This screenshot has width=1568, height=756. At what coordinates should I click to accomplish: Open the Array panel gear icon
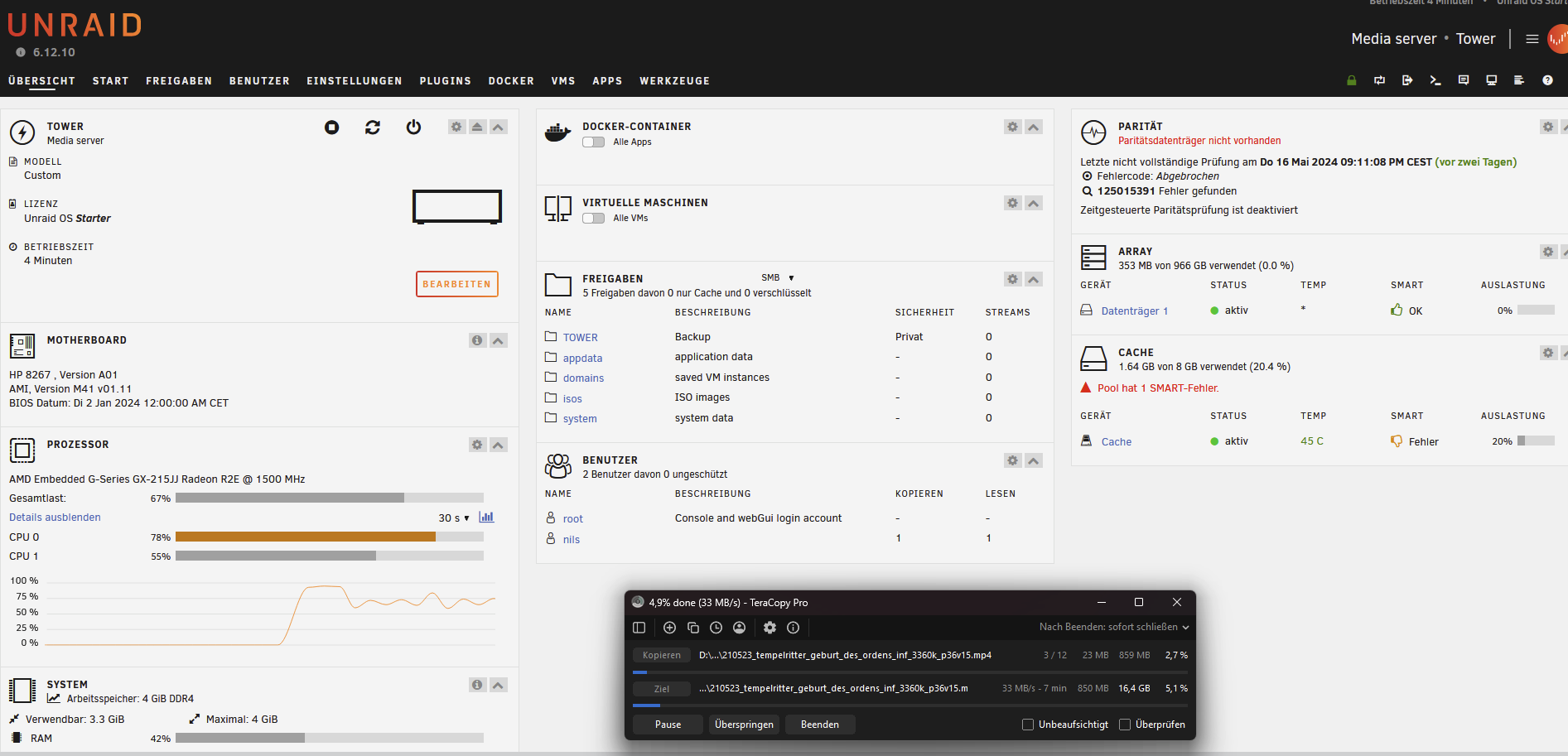1548,252
